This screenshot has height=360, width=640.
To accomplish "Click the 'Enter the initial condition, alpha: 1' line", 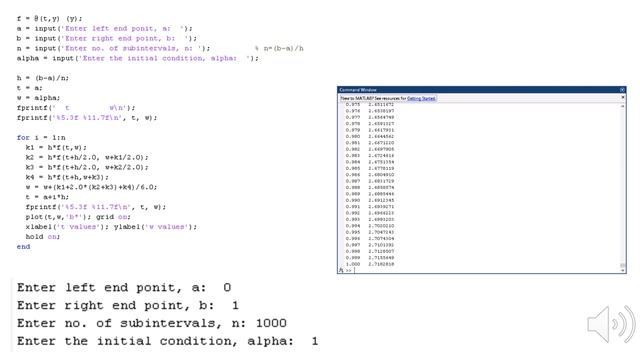I will coord(167,341).
